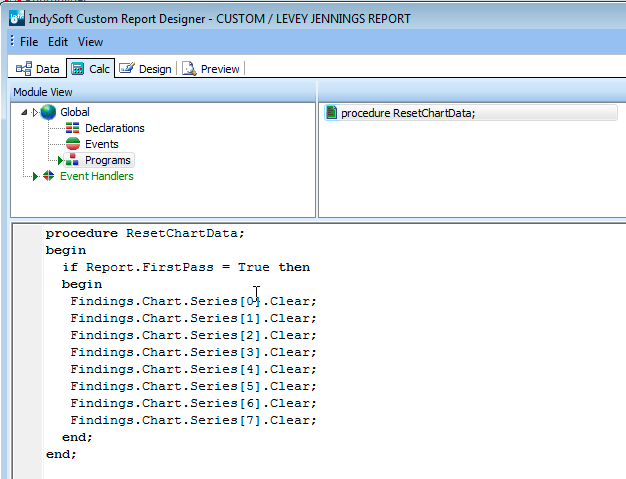Viewport: 626px width, 479px height.
Task: Click the Series[2].Clear code line
Action: [193, 335]
